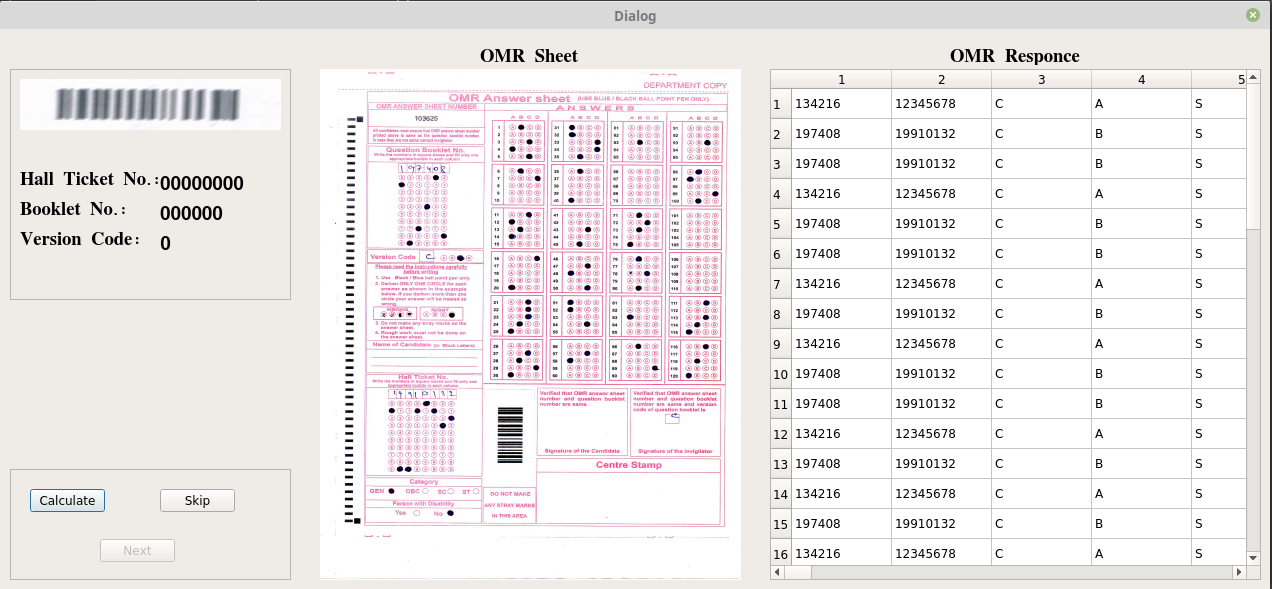Select column header 3 in the response table
Screen dimensions: 1272x589
click(1041, 79)
